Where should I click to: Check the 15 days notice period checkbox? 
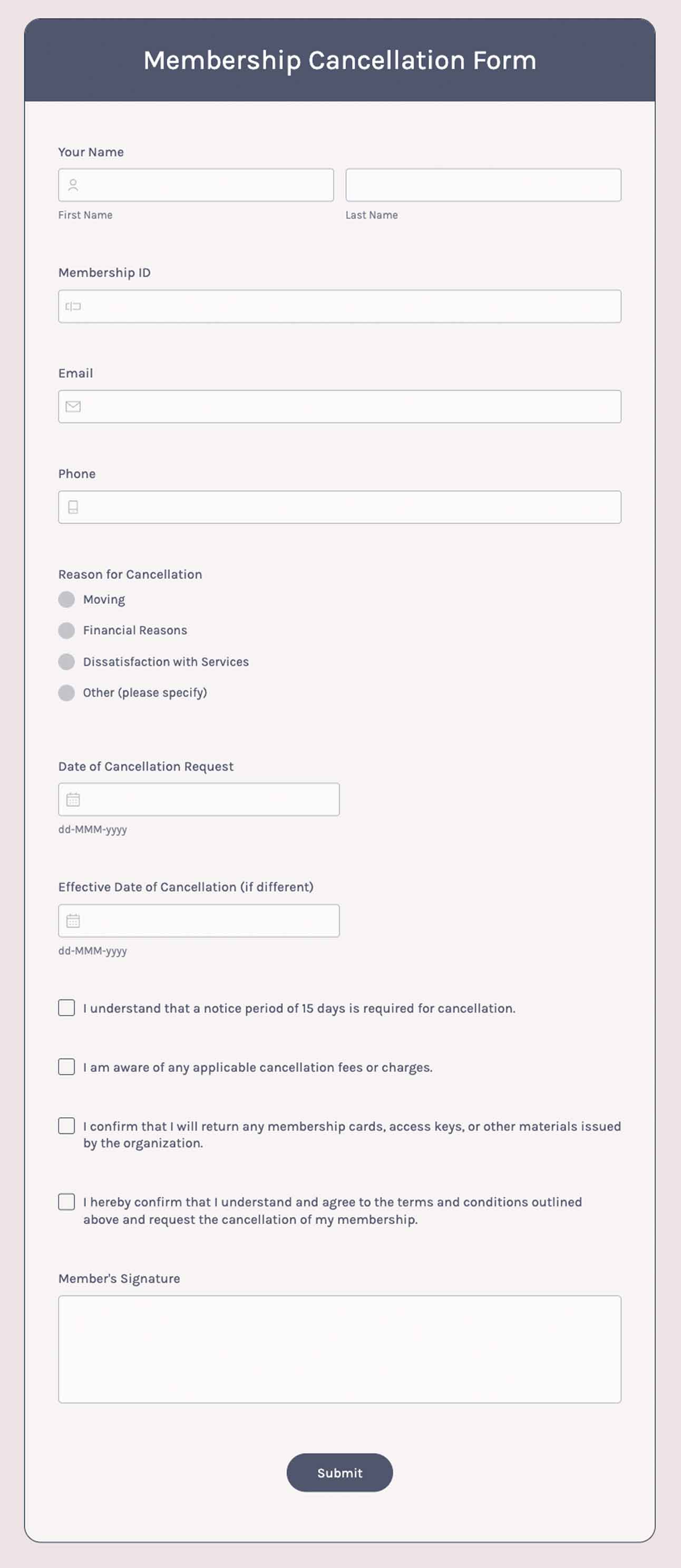(x=66, y=1008)
